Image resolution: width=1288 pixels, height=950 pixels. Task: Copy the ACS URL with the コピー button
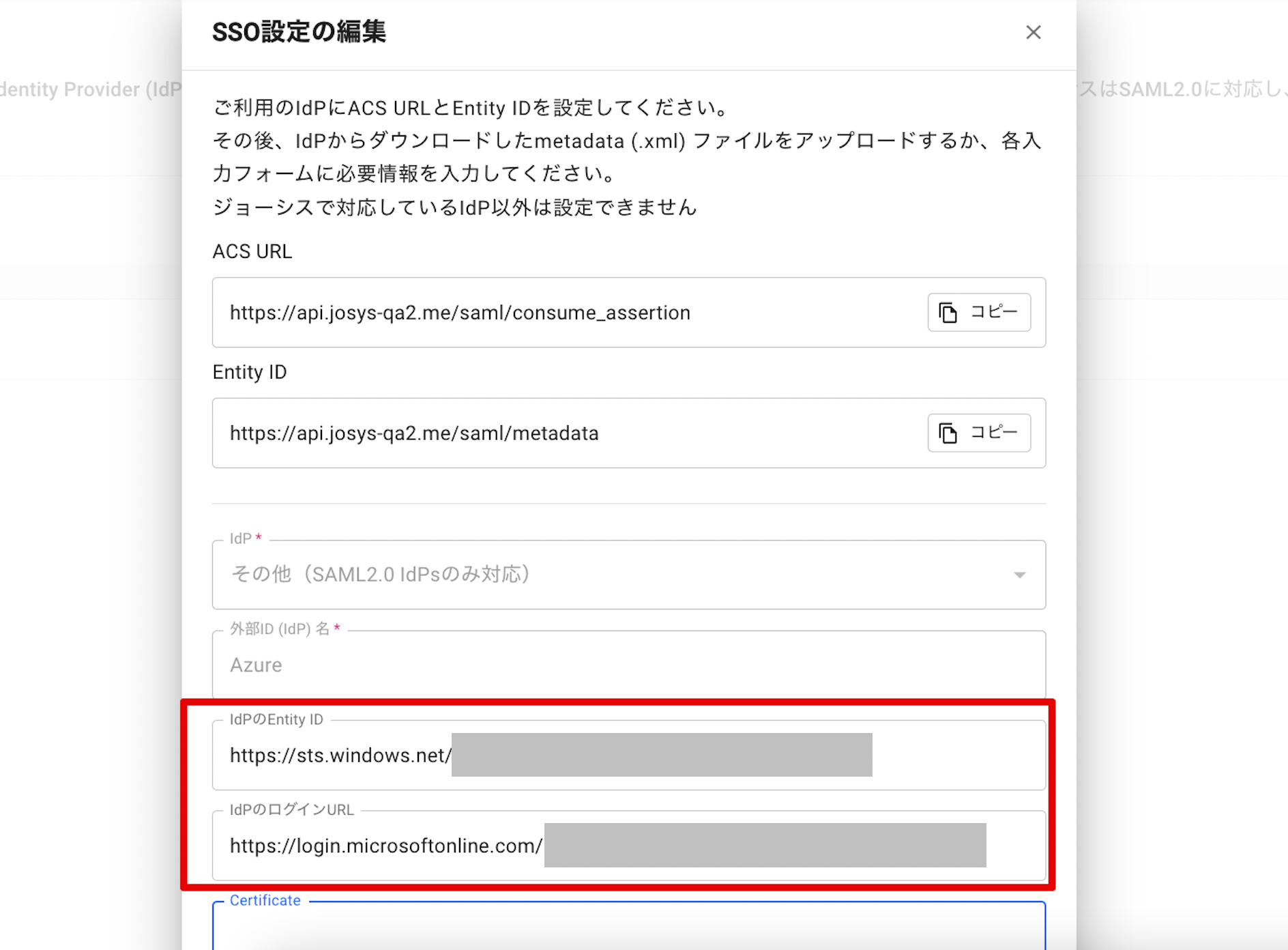coord(979,312)
